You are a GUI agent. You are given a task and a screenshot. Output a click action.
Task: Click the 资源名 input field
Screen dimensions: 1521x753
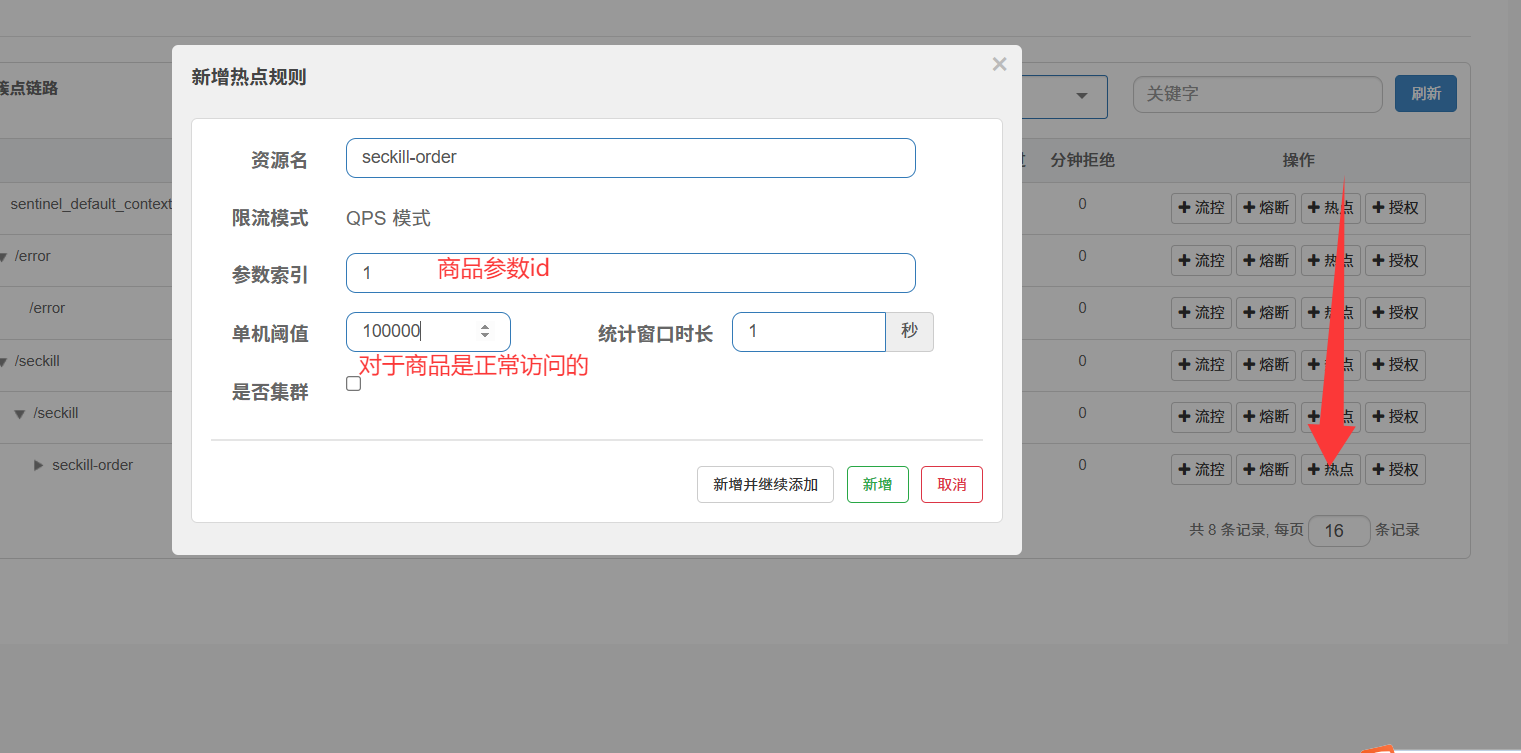(x=630, y=158)
